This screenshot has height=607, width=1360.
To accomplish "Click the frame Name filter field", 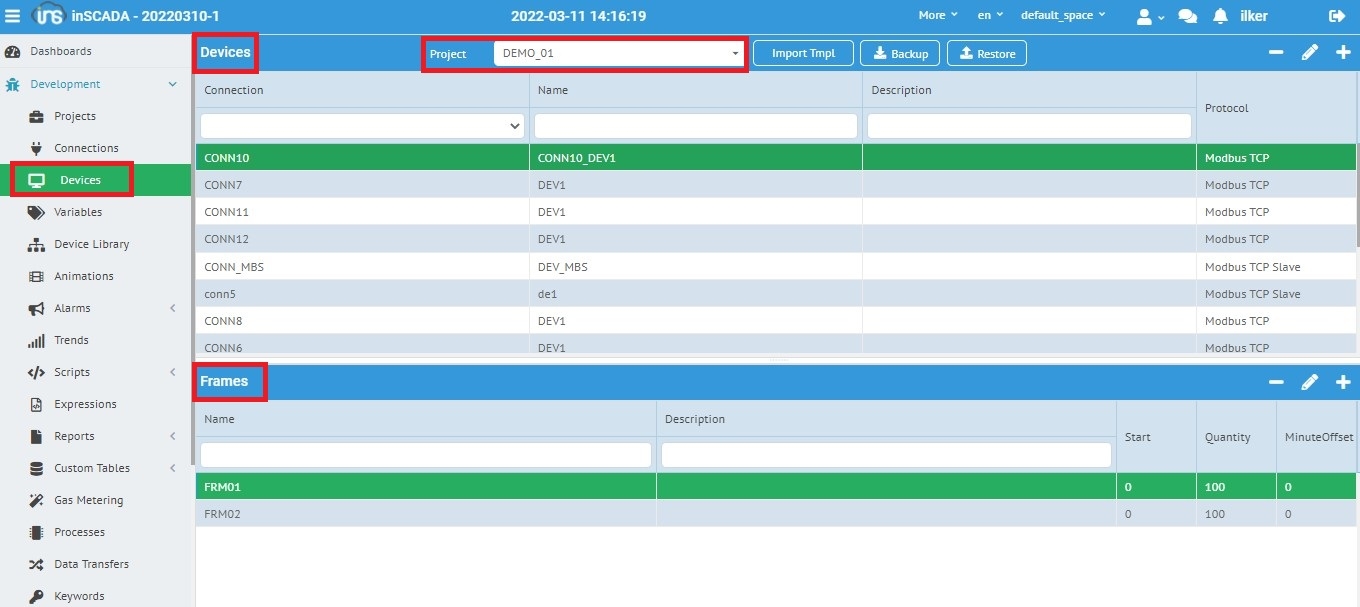I will coord(426,455).
